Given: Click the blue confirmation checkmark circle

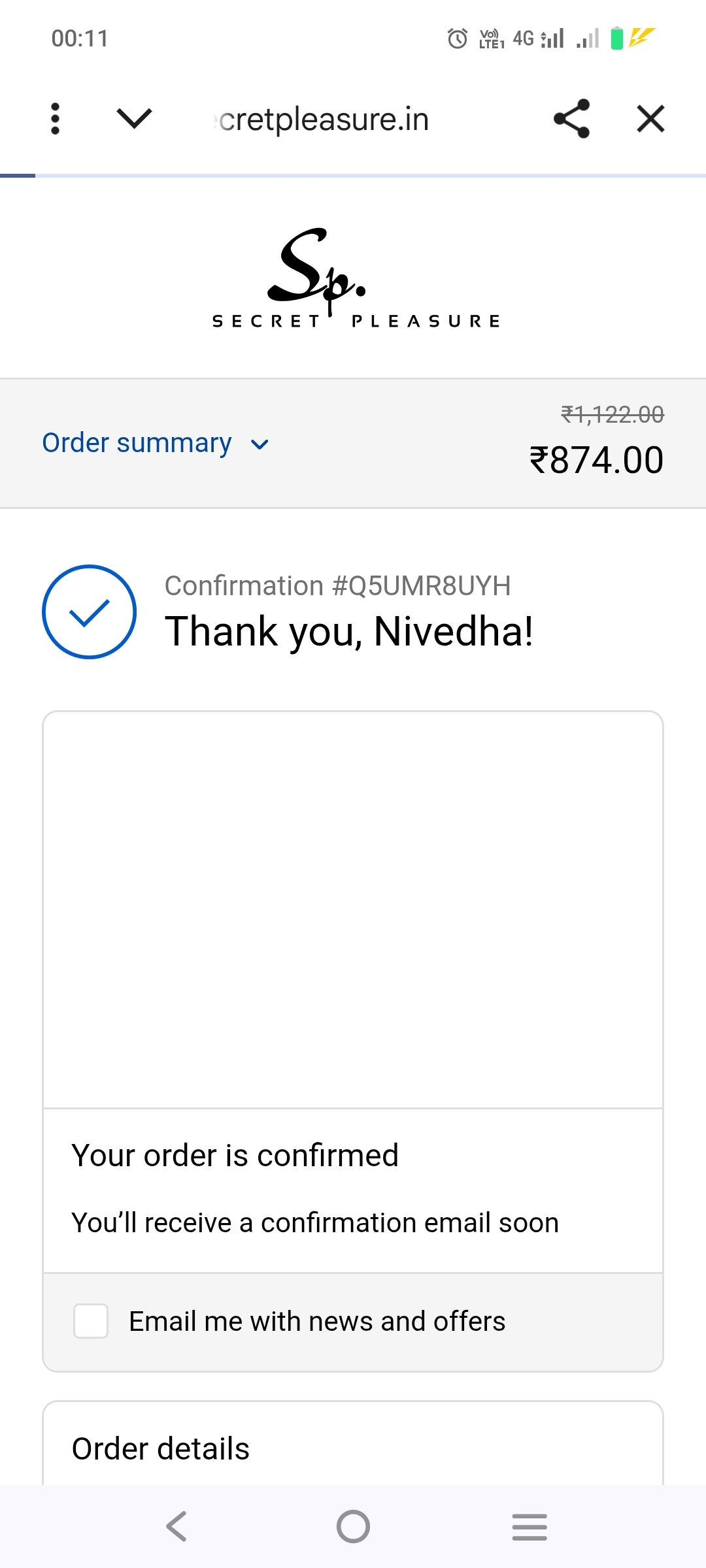Looking at the screenshot, I should (x=89, y=612).
